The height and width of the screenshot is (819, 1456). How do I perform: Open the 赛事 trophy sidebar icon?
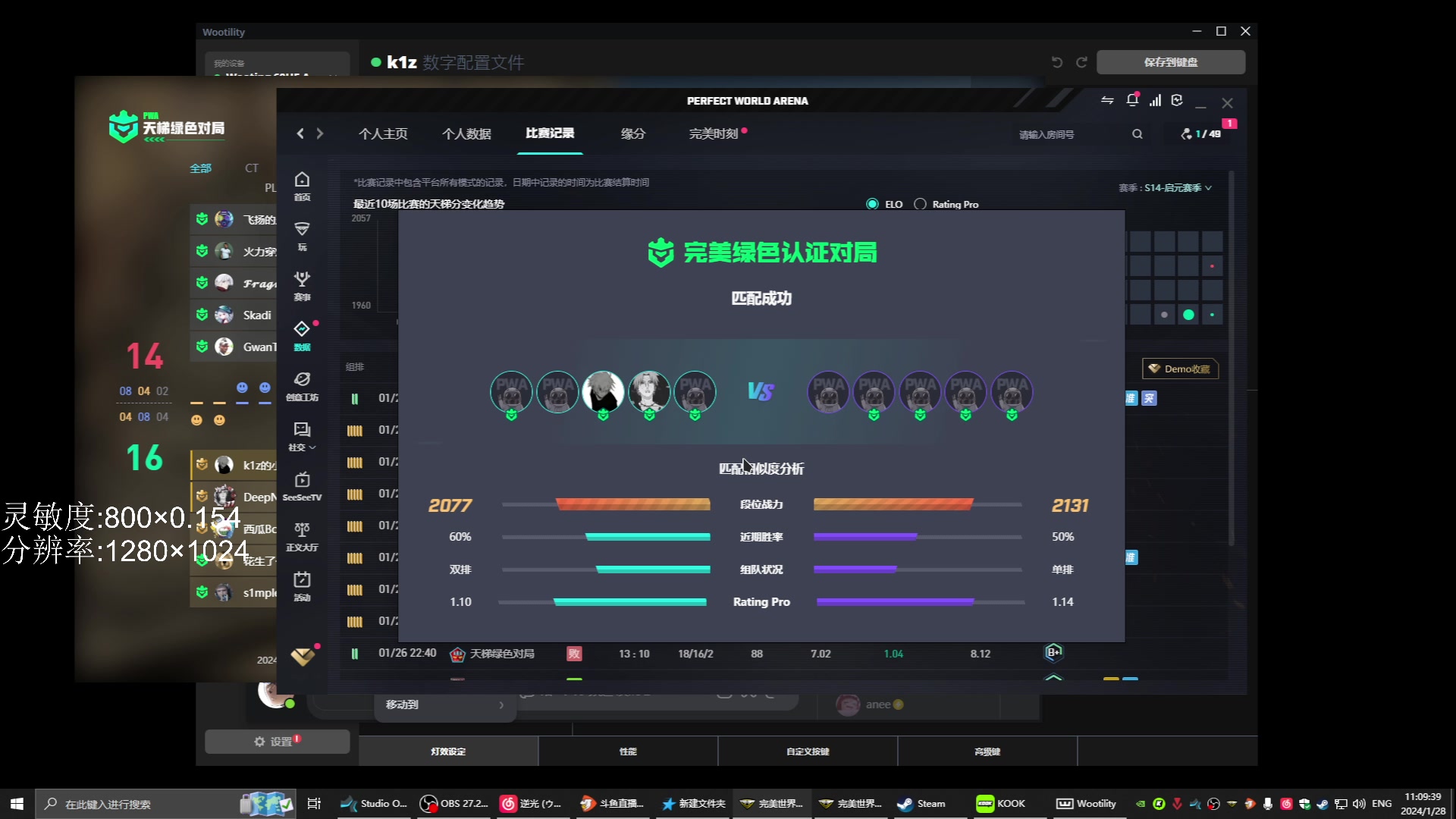tap(302, 286)
